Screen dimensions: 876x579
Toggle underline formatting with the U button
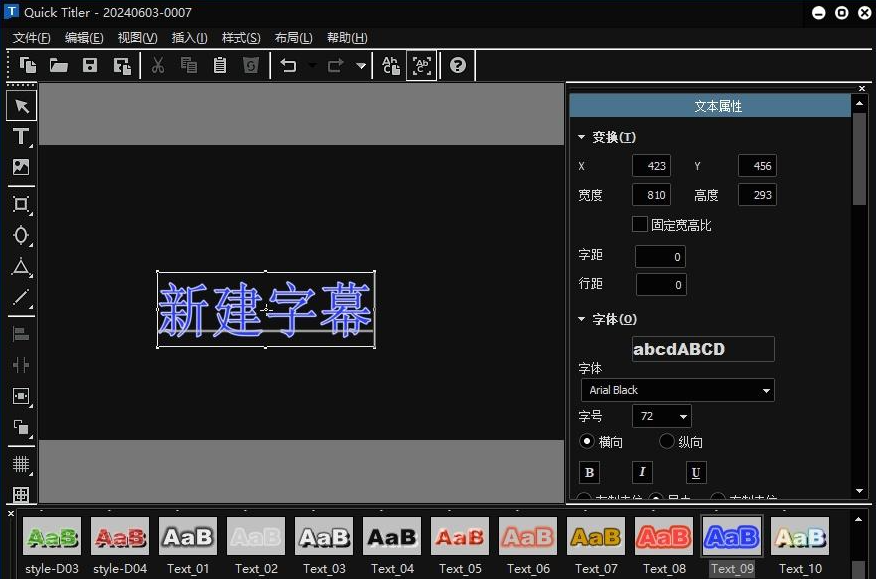point(695,472)
